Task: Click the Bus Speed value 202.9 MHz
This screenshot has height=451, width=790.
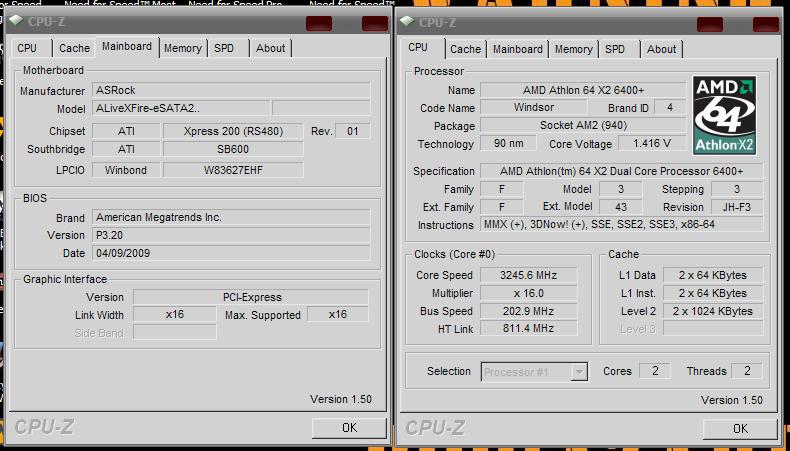Action: (529, 311)
